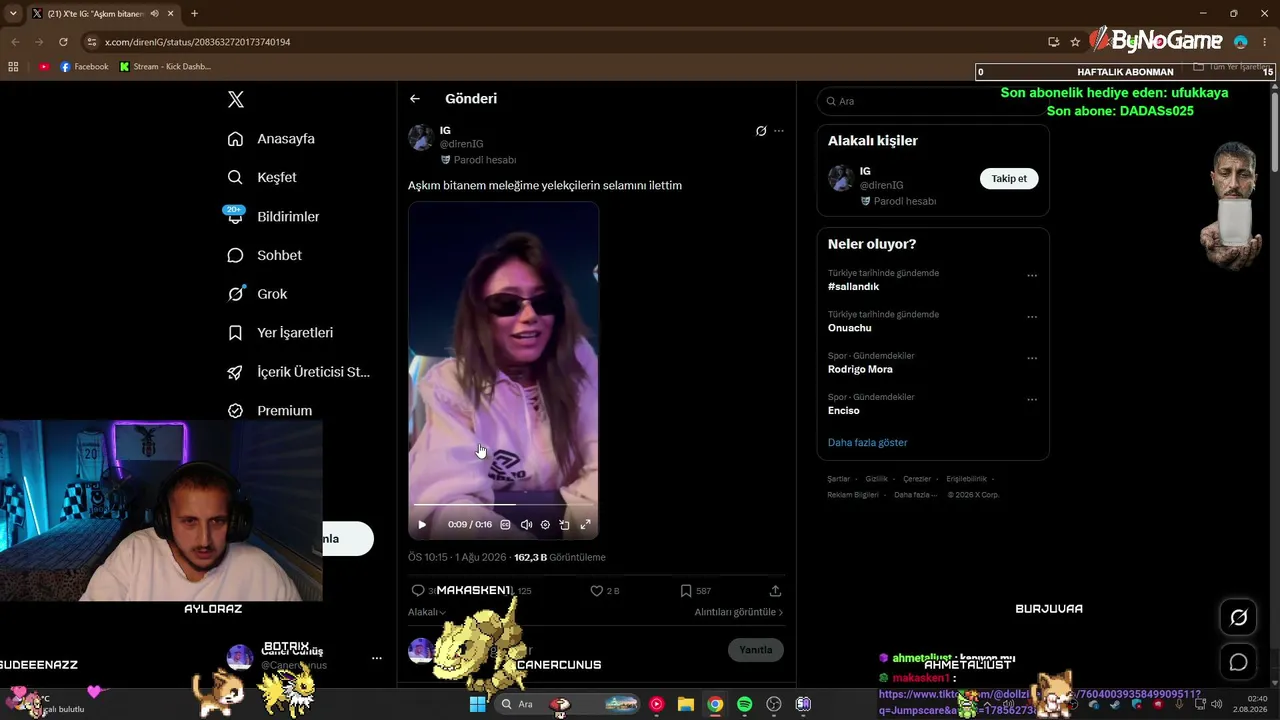This screenshot has width=1280, height=720.
Task: Open the Chrome apps grid icon
Action: [x=13, y=67]
